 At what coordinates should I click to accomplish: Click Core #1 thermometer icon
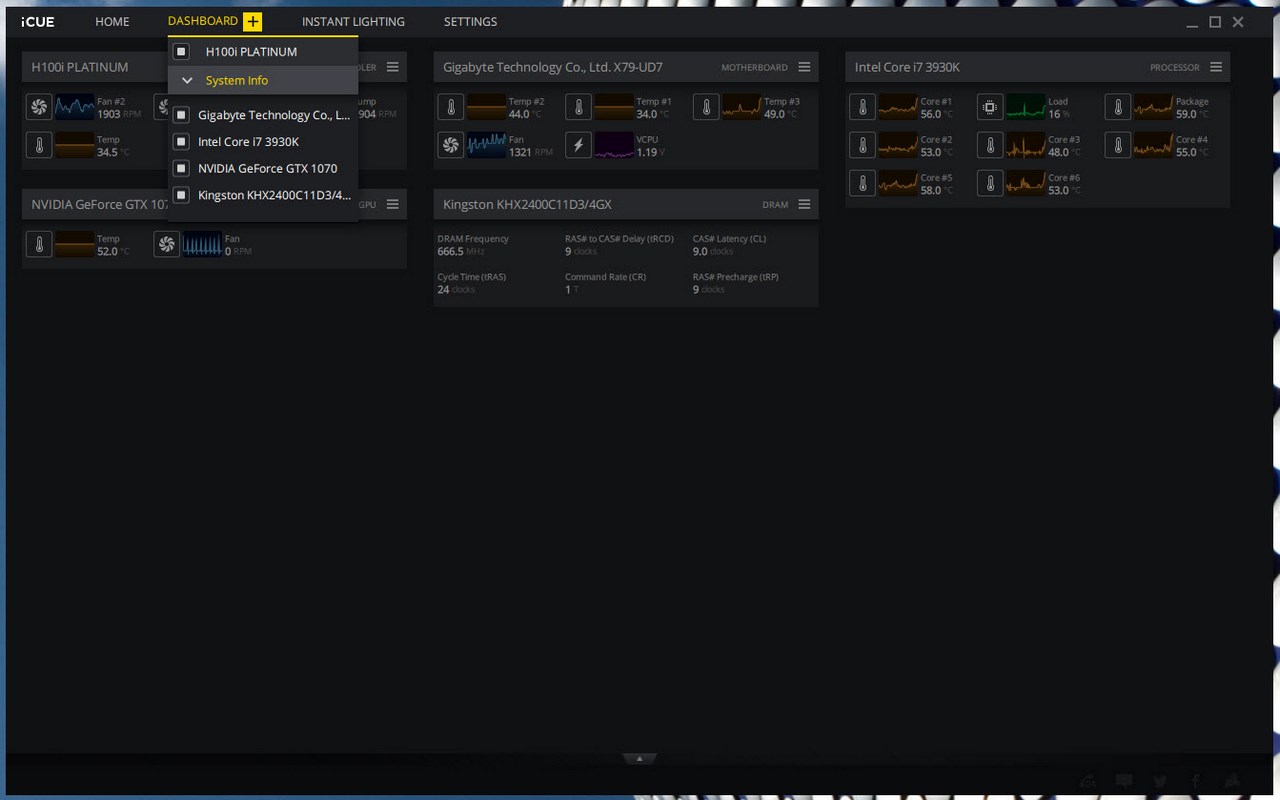click(x=862, y=107)
